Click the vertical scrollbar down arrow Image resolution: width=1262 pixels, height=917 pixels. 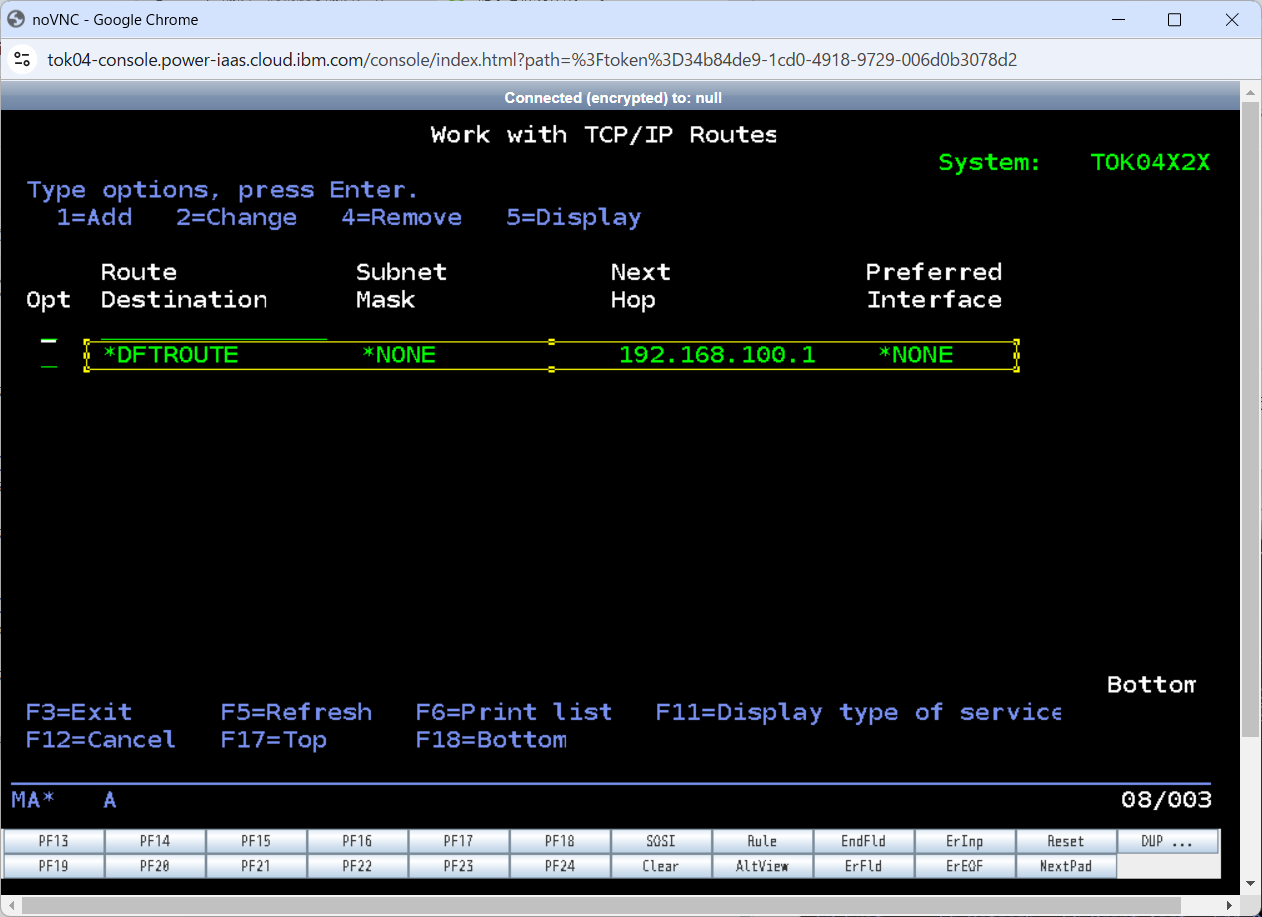[1250, 885]
